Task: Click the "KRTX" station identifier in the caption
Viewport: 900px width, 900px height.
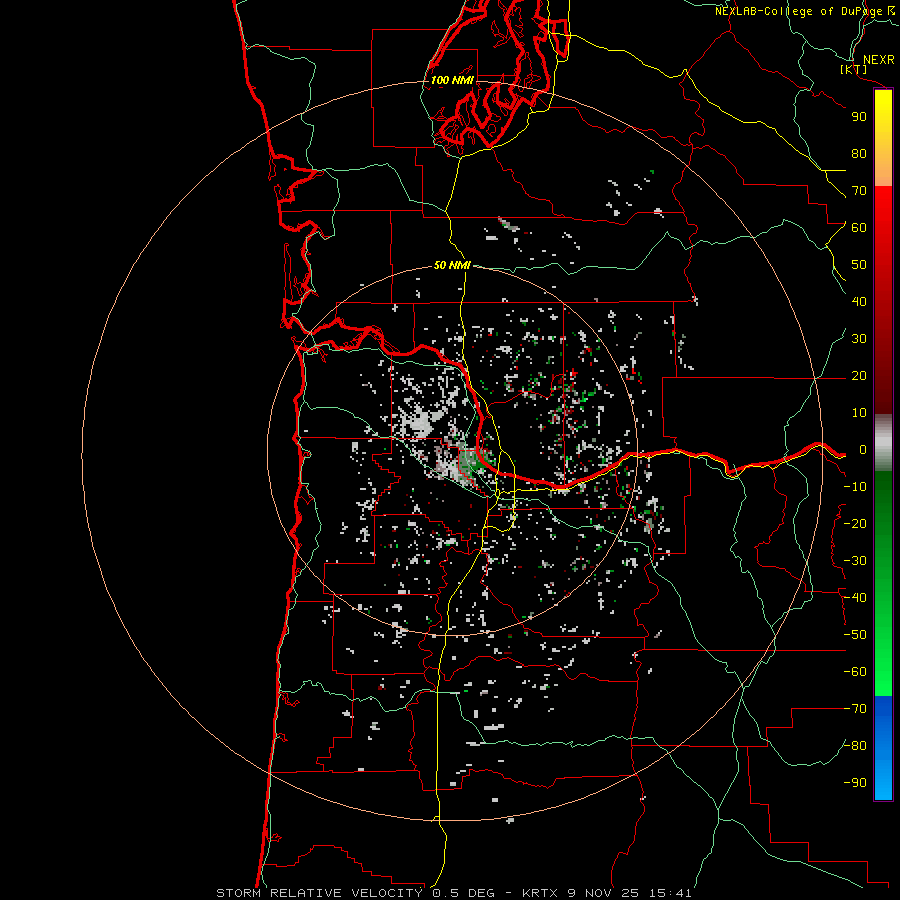Action: click(x=540, y=893)
